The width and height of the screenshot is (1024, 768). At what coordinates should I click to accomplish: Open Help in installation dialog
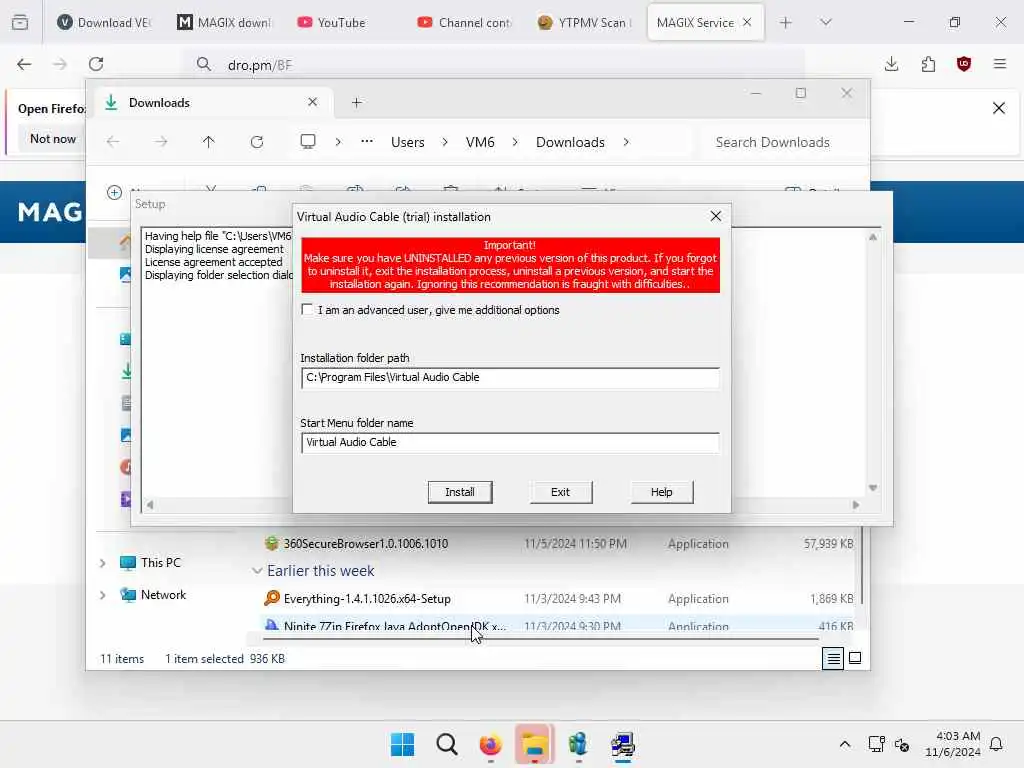(x=662, y=492)
